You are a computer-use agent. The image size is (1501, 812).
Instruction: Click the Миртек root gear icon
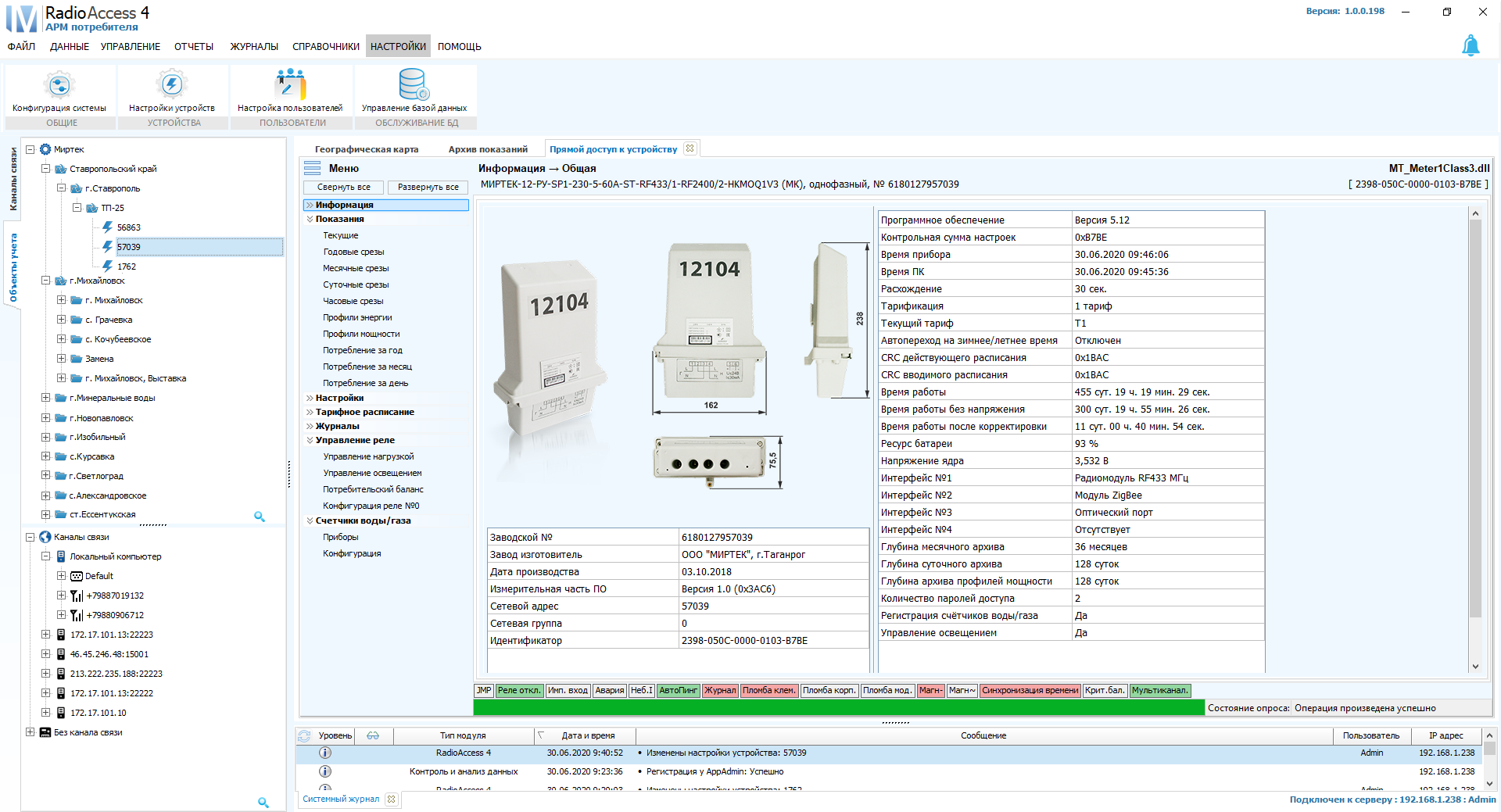[45, 149]
